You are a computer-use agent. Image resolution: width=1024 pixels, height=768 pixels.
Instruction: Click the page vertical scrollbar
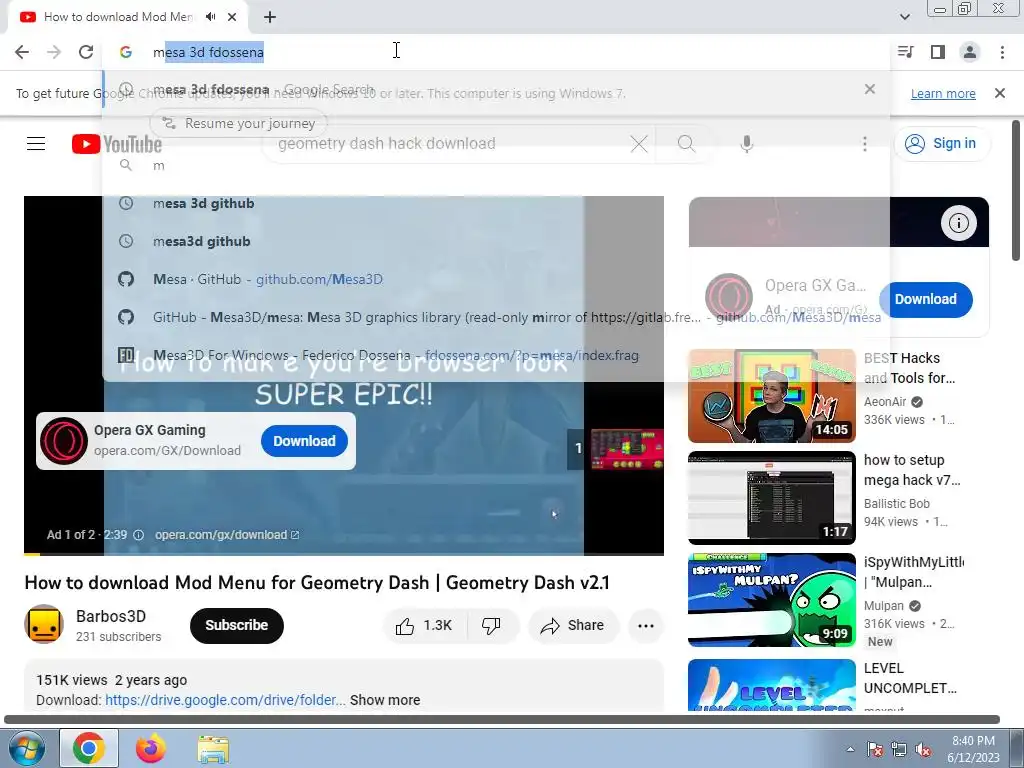tap(1017, 189)
